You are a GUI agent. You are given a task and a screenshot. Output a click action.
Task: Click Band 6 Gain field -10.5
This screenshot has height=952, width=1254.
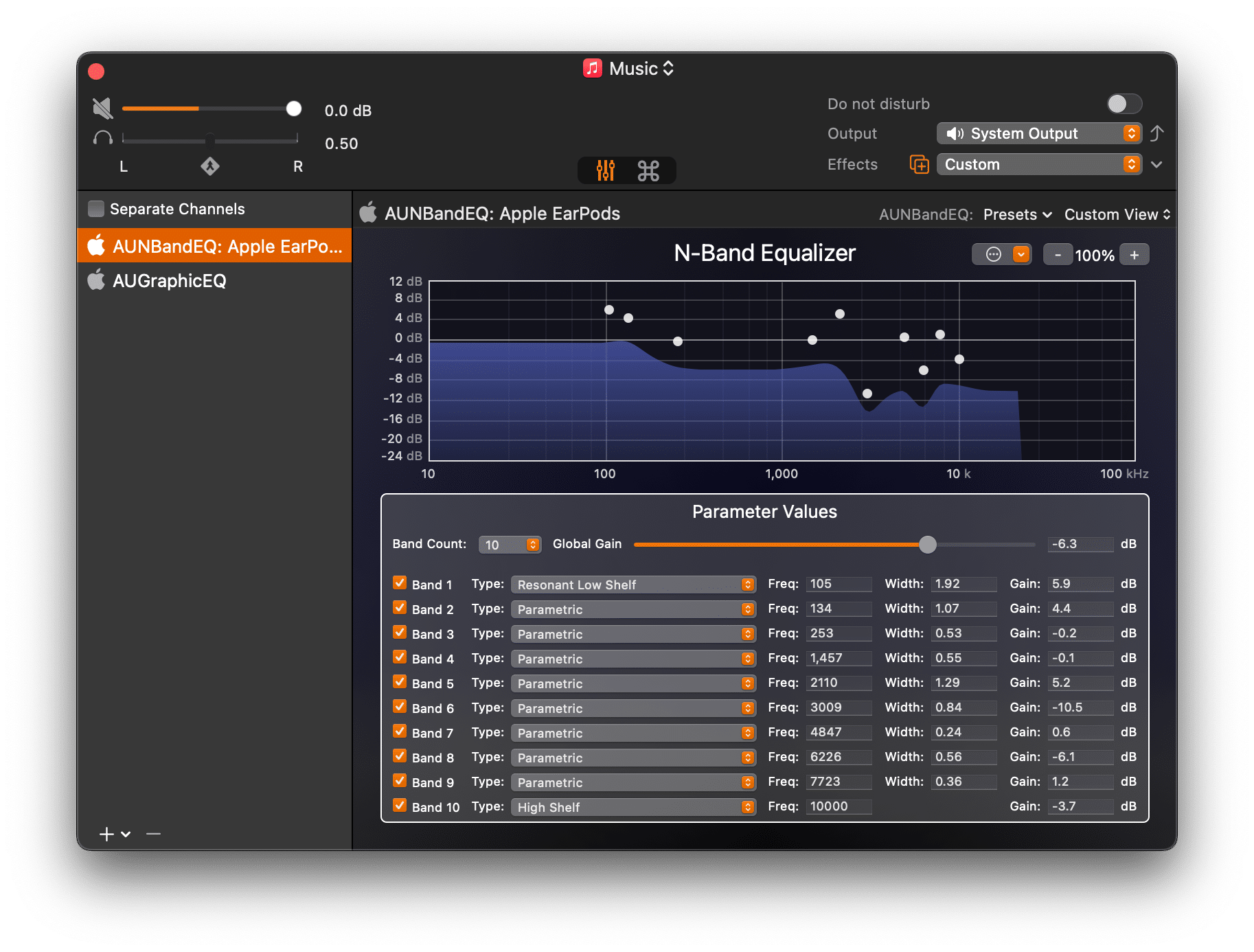point(1080,707)
